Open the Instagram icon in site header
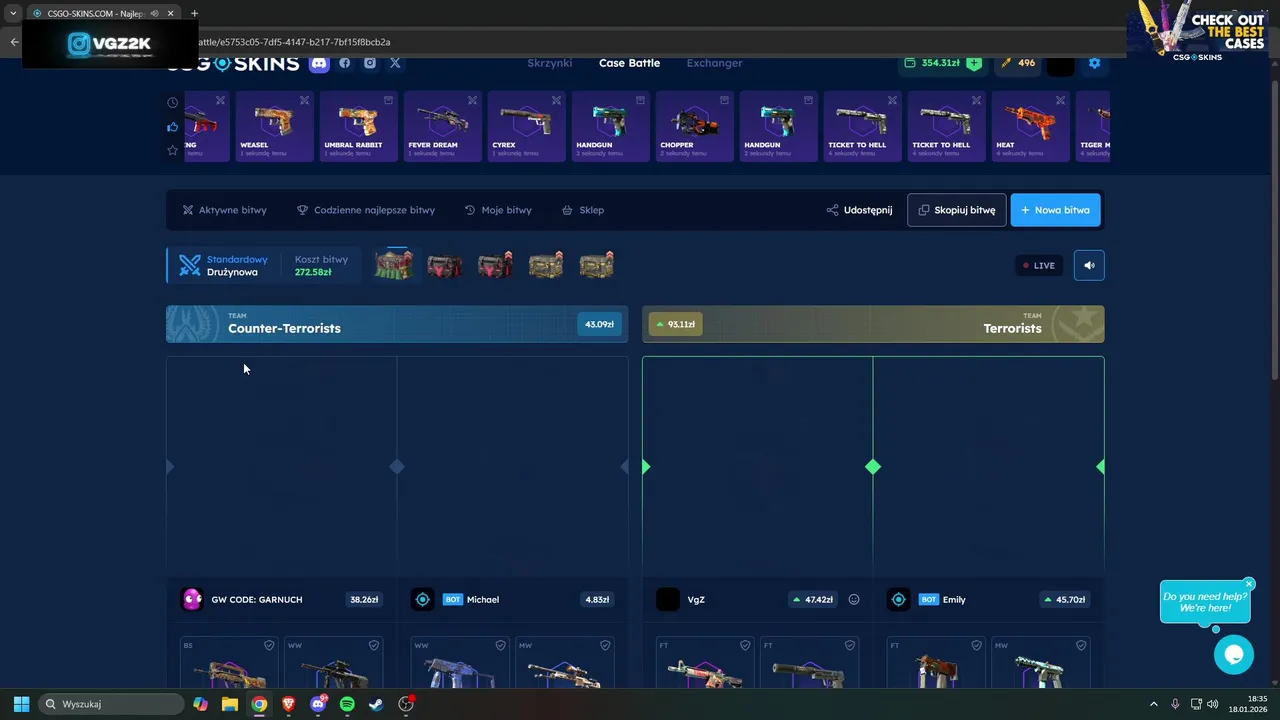 [x=370, y=63]
